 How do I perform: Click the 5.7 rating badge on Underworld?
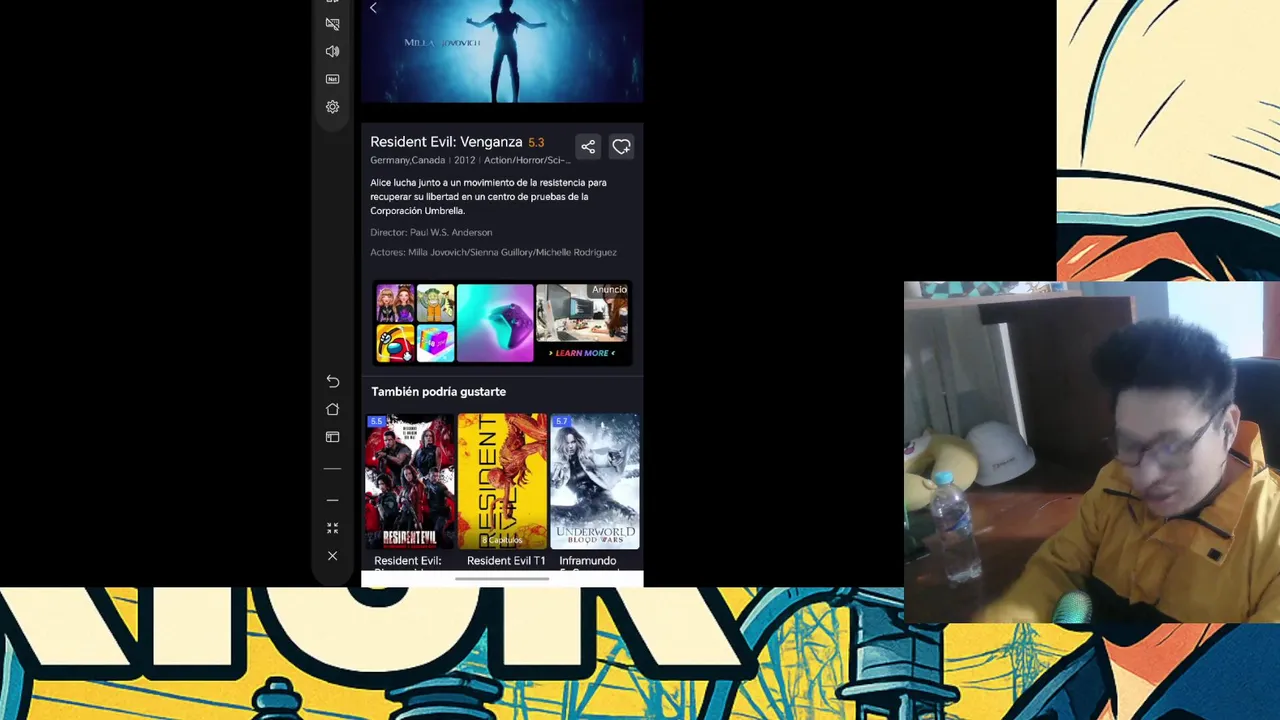[561, 421]
